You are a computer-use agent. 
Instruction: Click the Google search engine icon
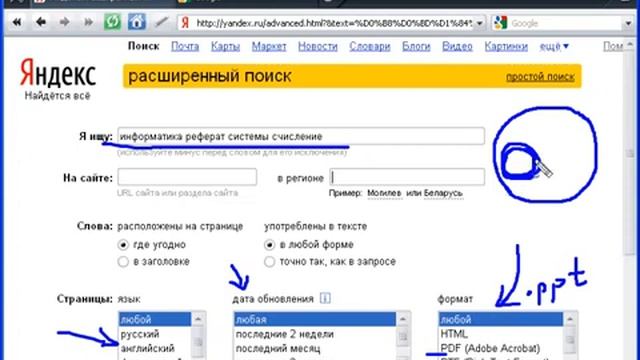click(500, 23)
